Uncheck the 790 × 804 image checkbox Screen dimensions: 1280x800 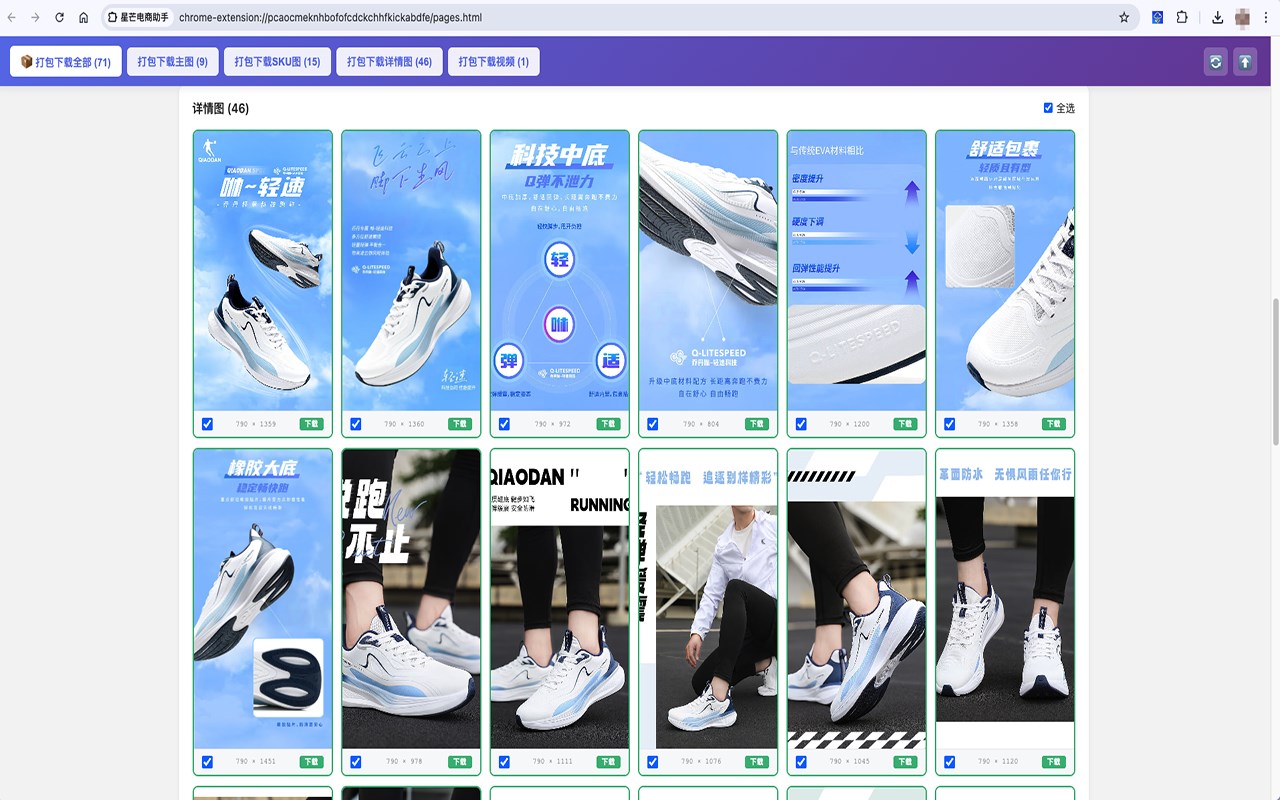click(x=652, y=424)
